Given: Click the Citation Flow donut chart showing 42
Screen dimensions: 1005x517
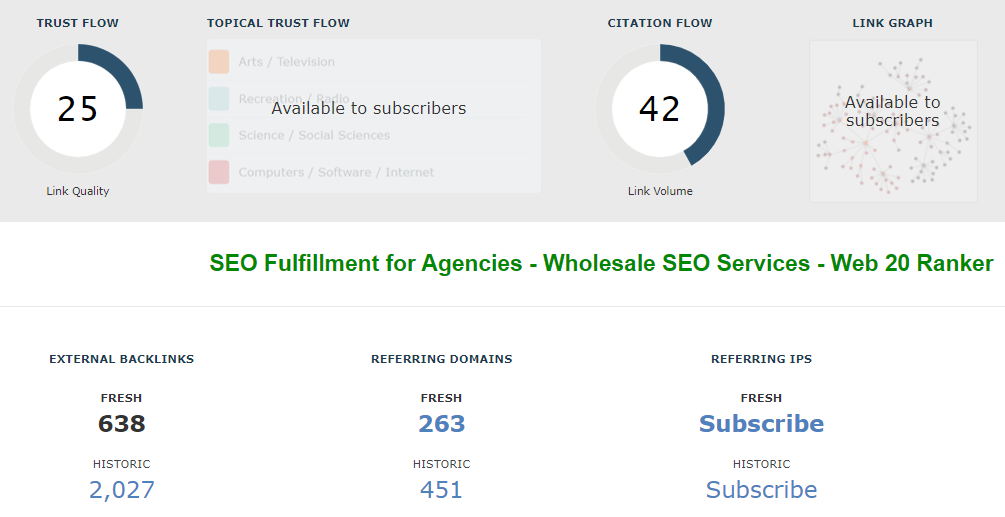Looking at the screenshot, I should click(660, 109).
